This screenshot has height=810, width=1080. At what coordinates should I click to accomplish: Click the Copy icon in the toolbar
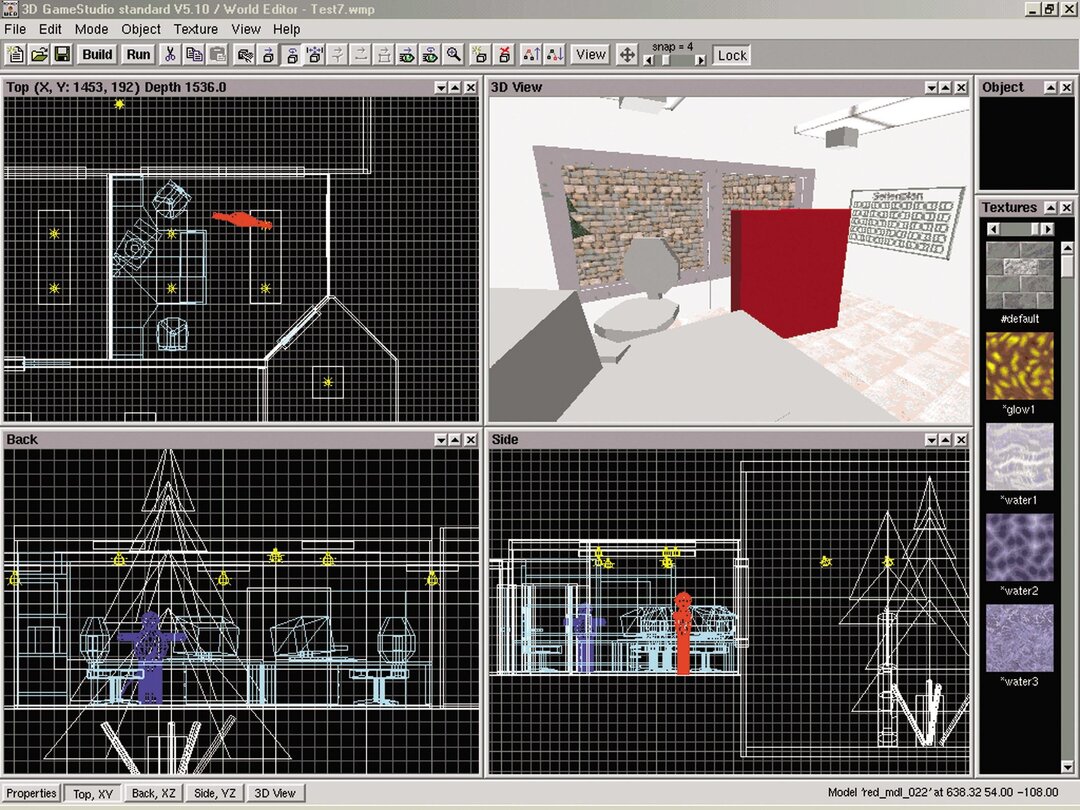click(x=194, y=55)
